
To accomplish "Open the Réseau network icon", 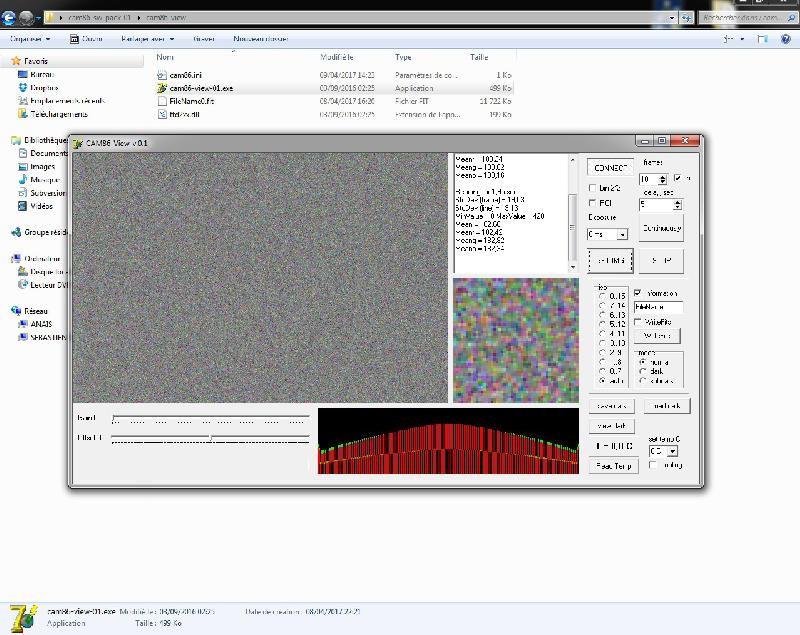I will pyautogui.click(x=16, y=311).
